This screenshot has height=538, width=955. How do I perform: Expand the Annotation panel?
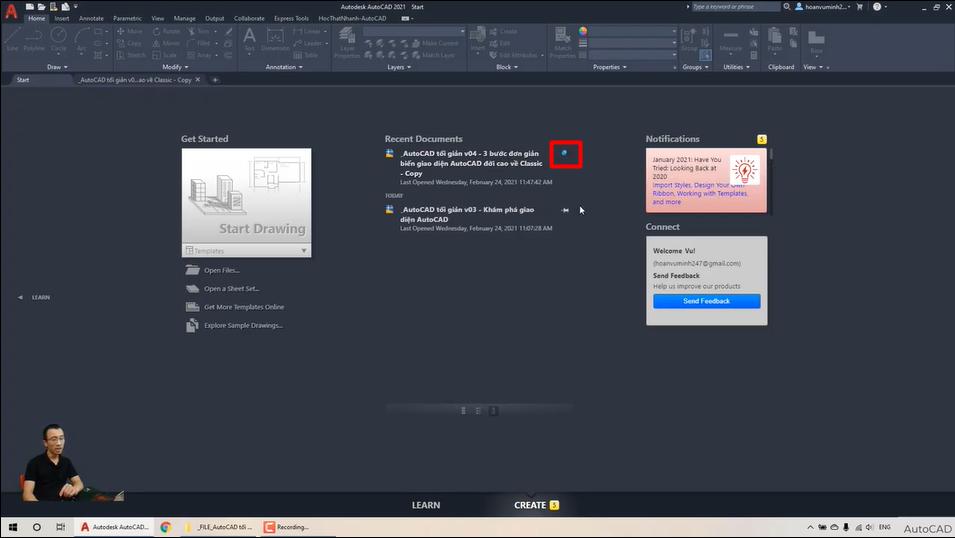(284, 67)
